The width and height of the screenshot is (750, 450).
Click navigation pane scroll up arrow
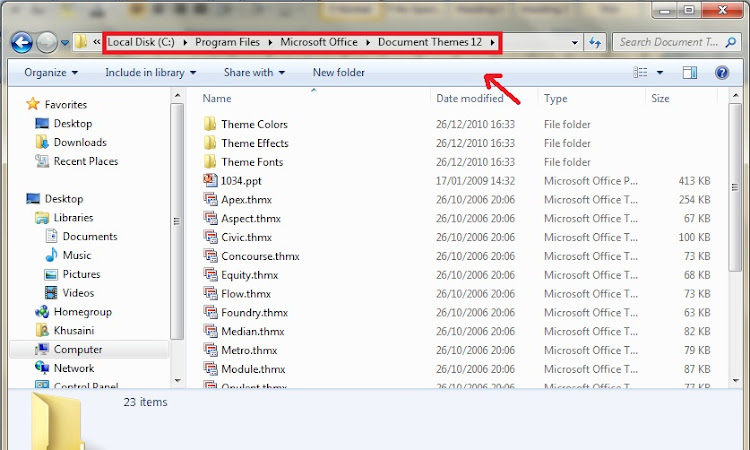(177, 96)
